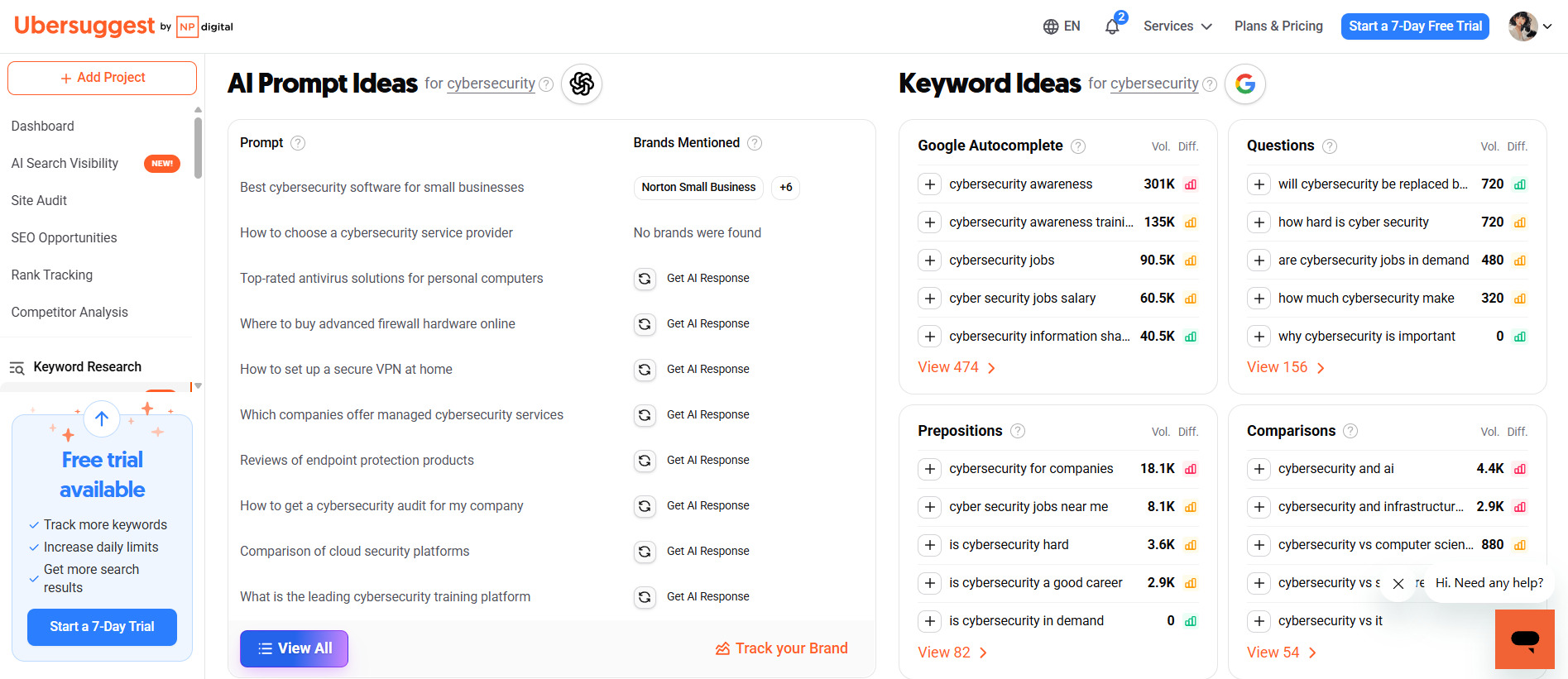Expand the Services dropdown
Image resolution: width=1568 pixels, height=679 pixels.
point(1176,26)
